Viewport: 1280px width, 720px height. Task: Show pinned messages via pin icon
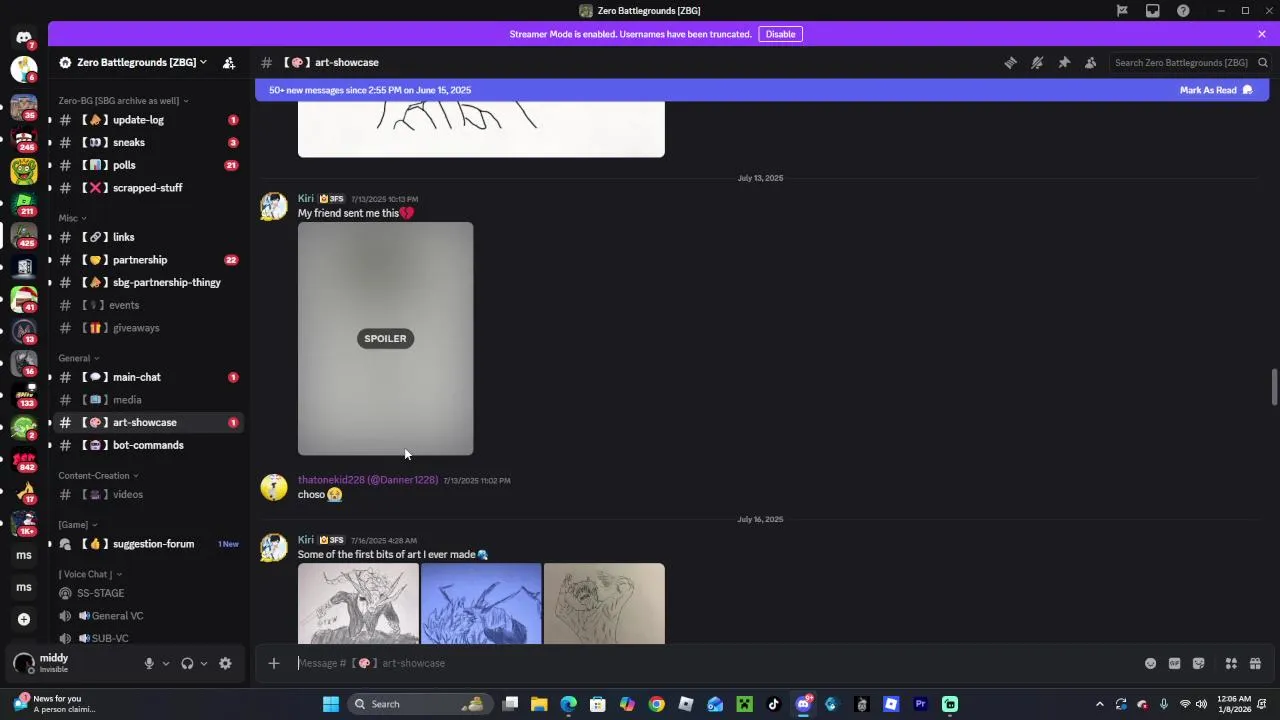tap(1064, 62)
